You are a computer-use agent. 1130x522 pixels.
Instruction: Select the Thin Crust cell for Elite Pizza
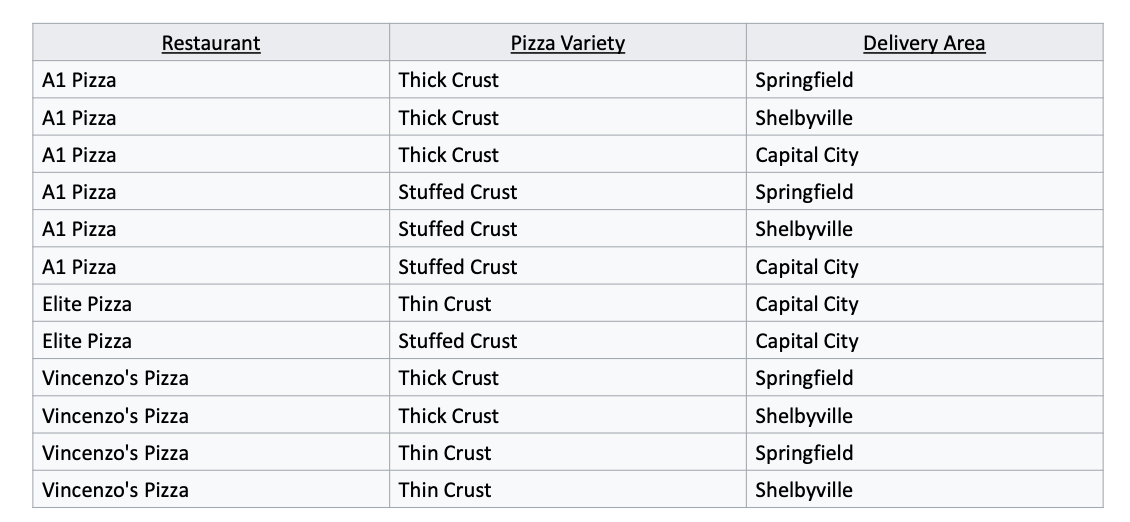[568, 304]
